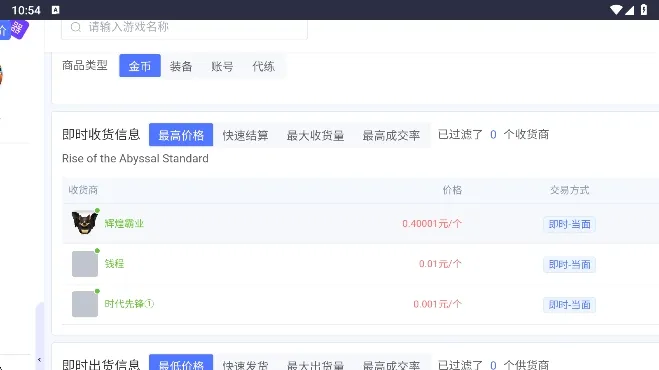Image resolution: width=659 pixels, height=370 pixels.
Task: Sort buyers by 快速结算
Action: pyautogui.click(x=245, y=135)
